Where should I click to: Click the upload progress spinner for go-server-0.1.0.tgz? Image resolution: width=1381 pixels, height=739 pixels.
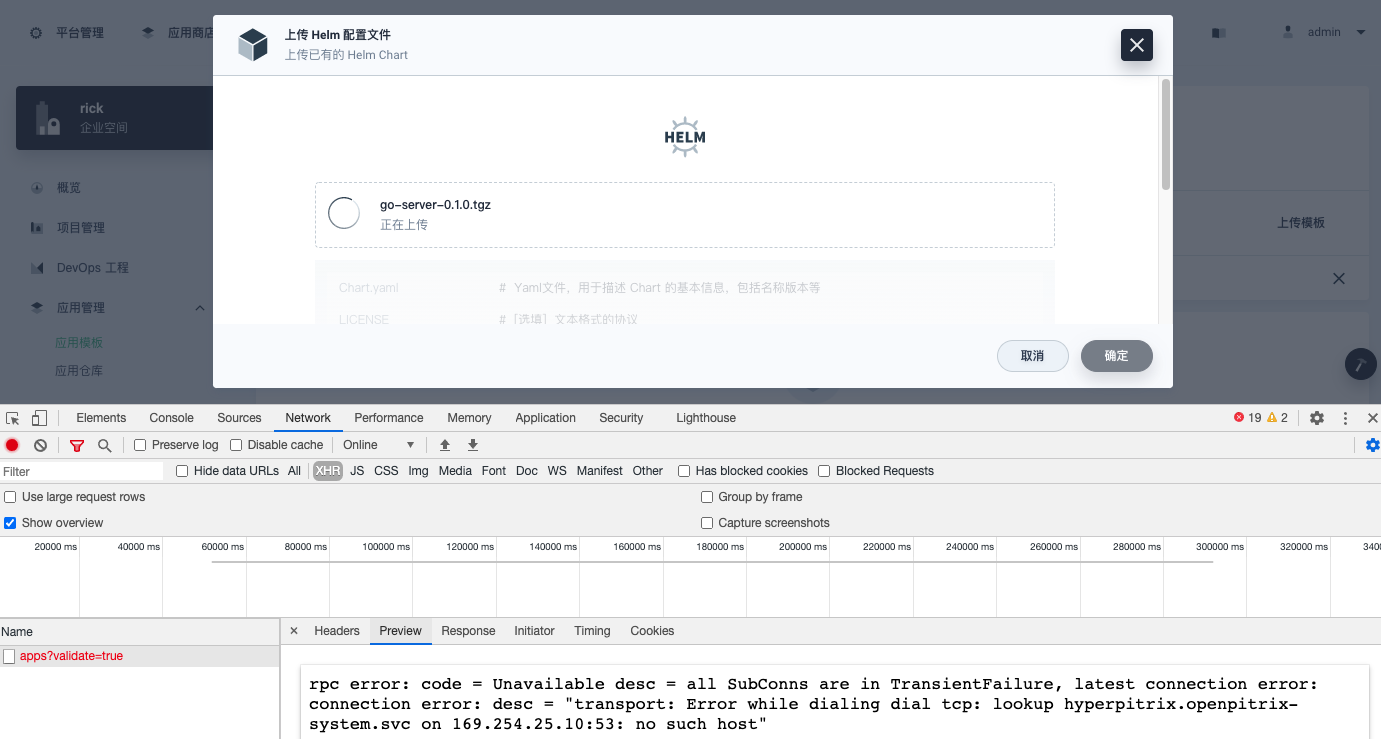(x=343, y=213)
